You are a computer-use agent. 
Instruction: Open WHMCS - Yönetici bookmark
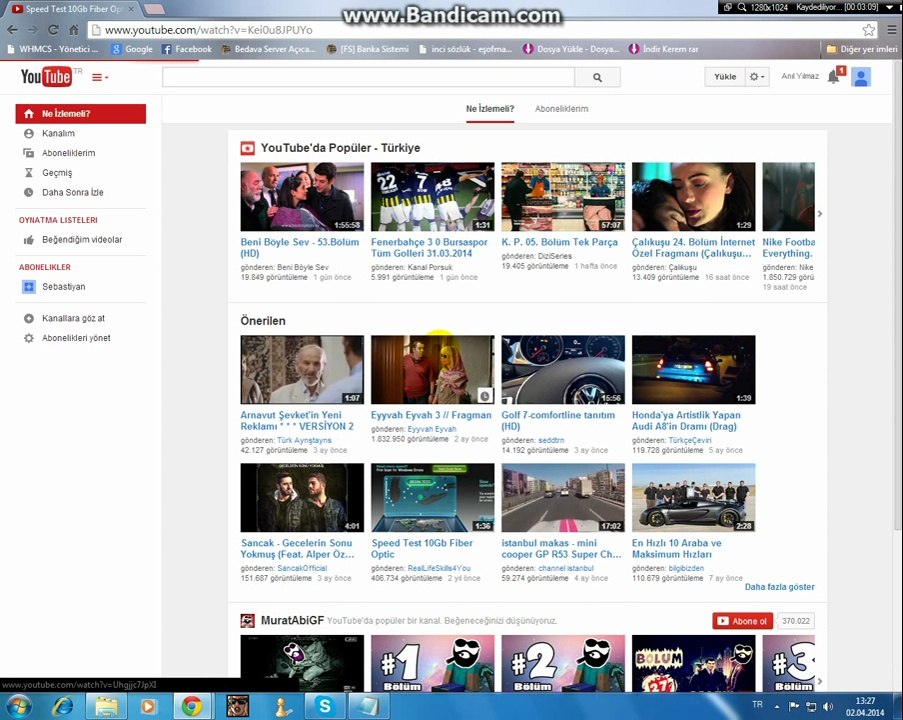(x=52, y=49)
